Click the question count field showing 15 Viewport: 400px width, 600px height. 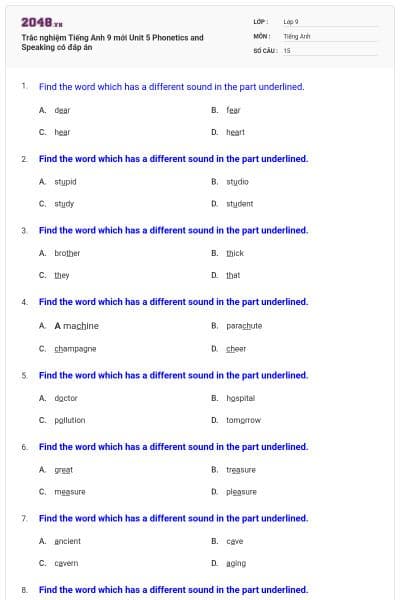click(x=330, y=51)
